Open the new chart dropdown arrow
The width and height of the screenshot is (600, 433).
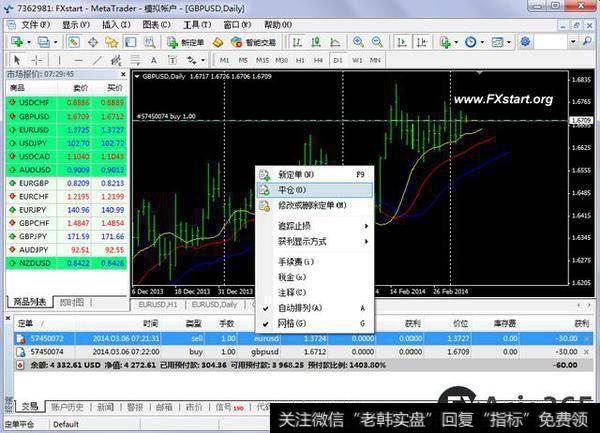tap(29, 42)
